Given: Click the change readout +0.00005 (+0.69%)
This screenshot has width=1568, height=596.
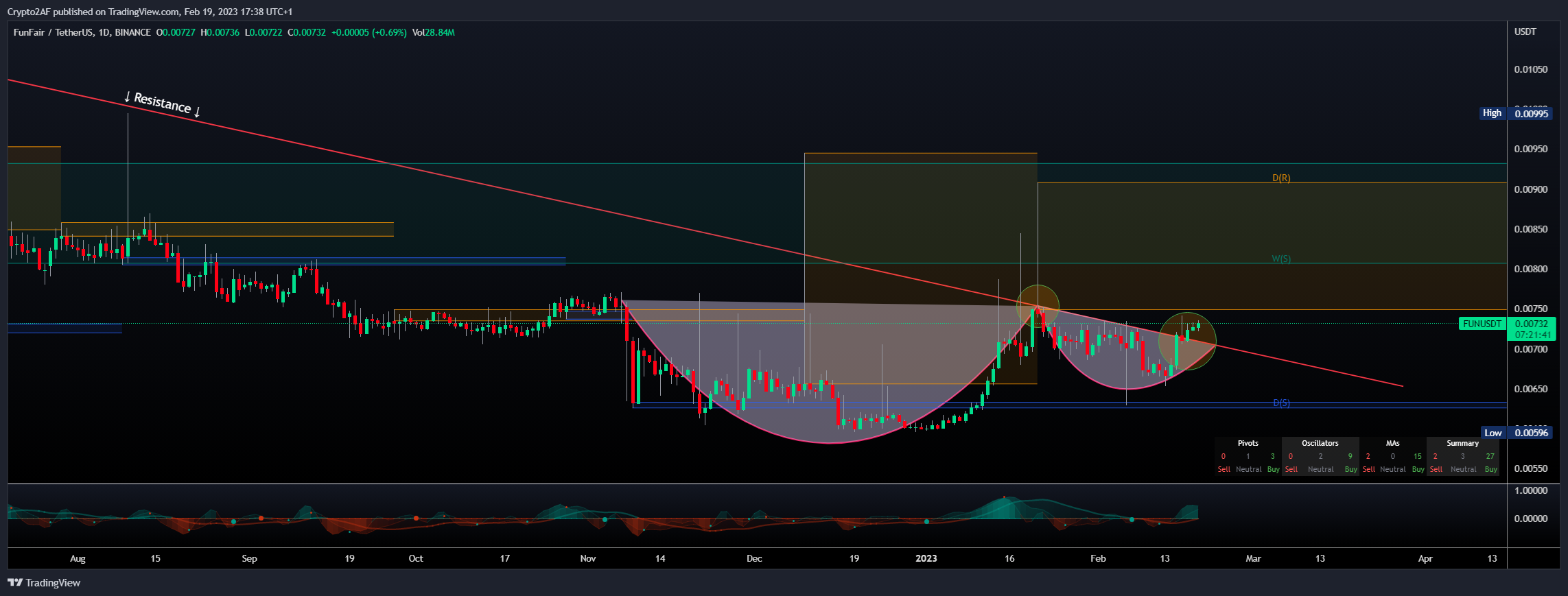Looking at the screenshot, I should click(x=368, y=32).
